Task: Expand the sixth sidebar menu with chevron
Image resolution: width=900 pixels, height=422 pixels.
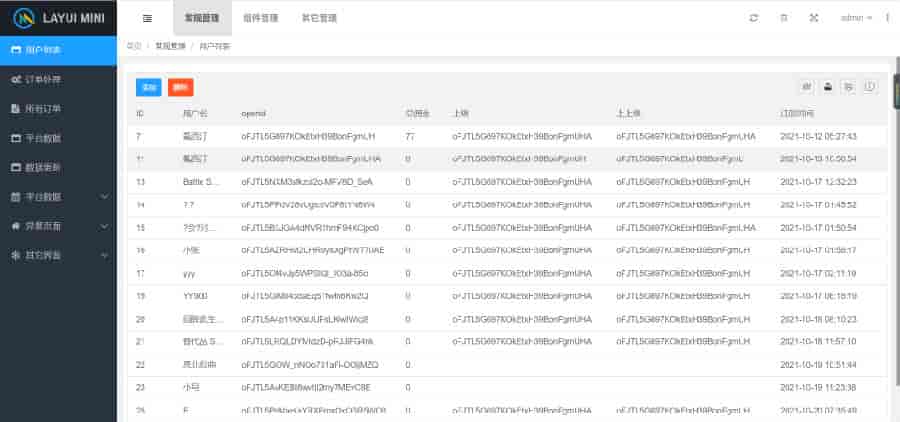Action: [x=58, y=197]
